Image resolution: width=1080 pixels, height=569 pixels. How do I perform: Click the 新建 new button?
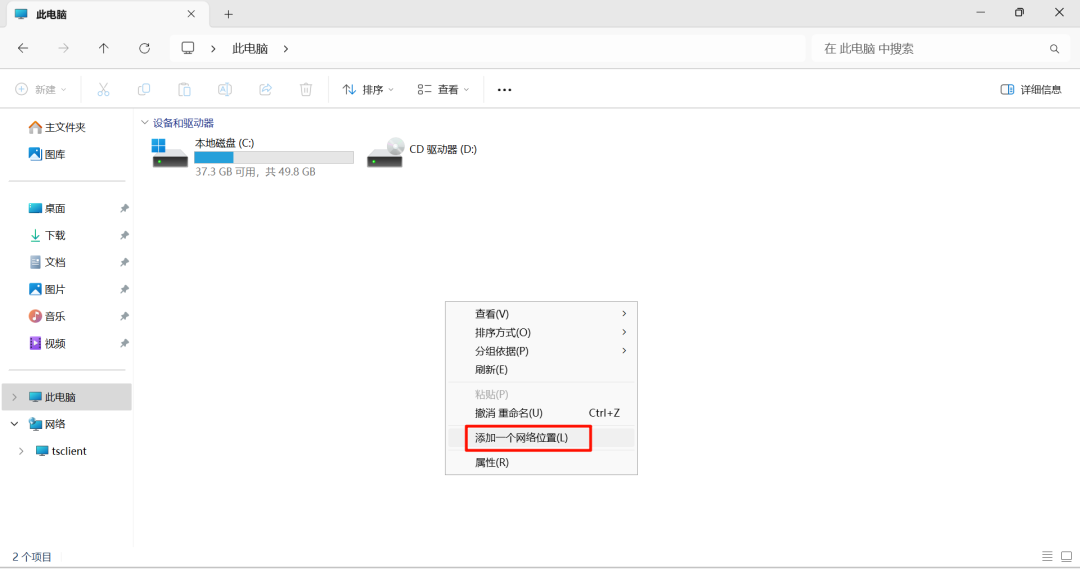pyautogui.click(x=41, y=89)
